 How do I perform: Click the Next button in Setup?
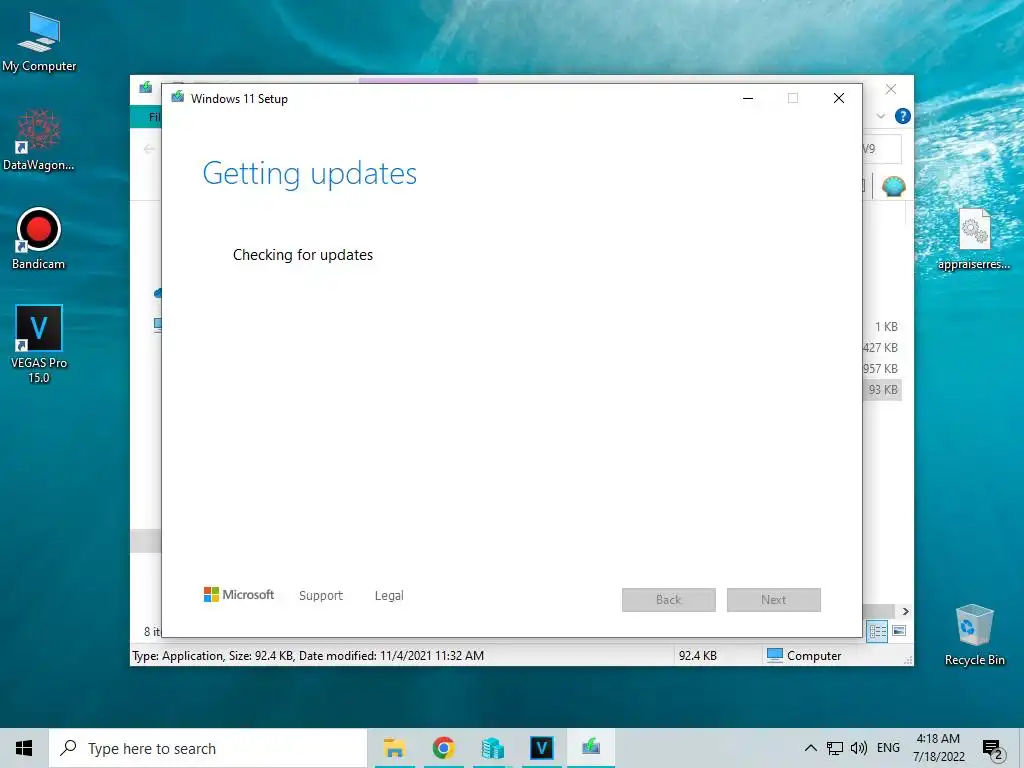[774, 600]
